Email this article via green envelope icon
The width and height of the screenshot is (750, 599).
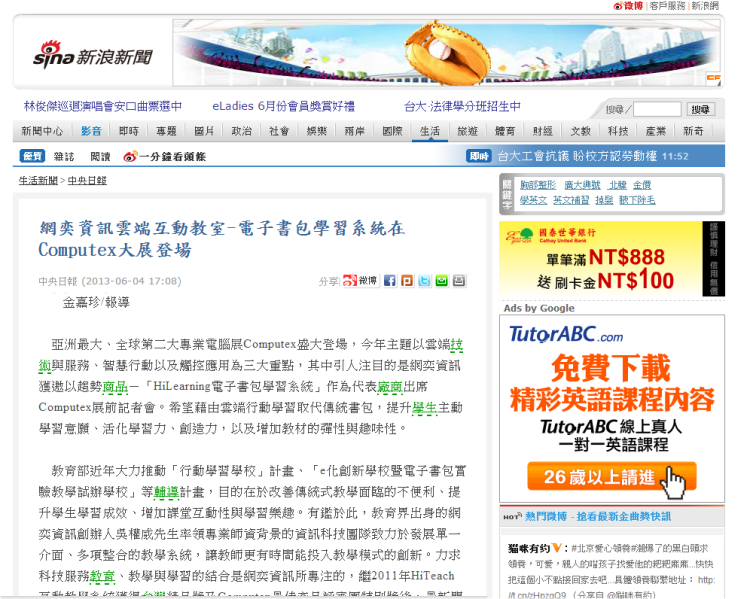coord(441,280)
